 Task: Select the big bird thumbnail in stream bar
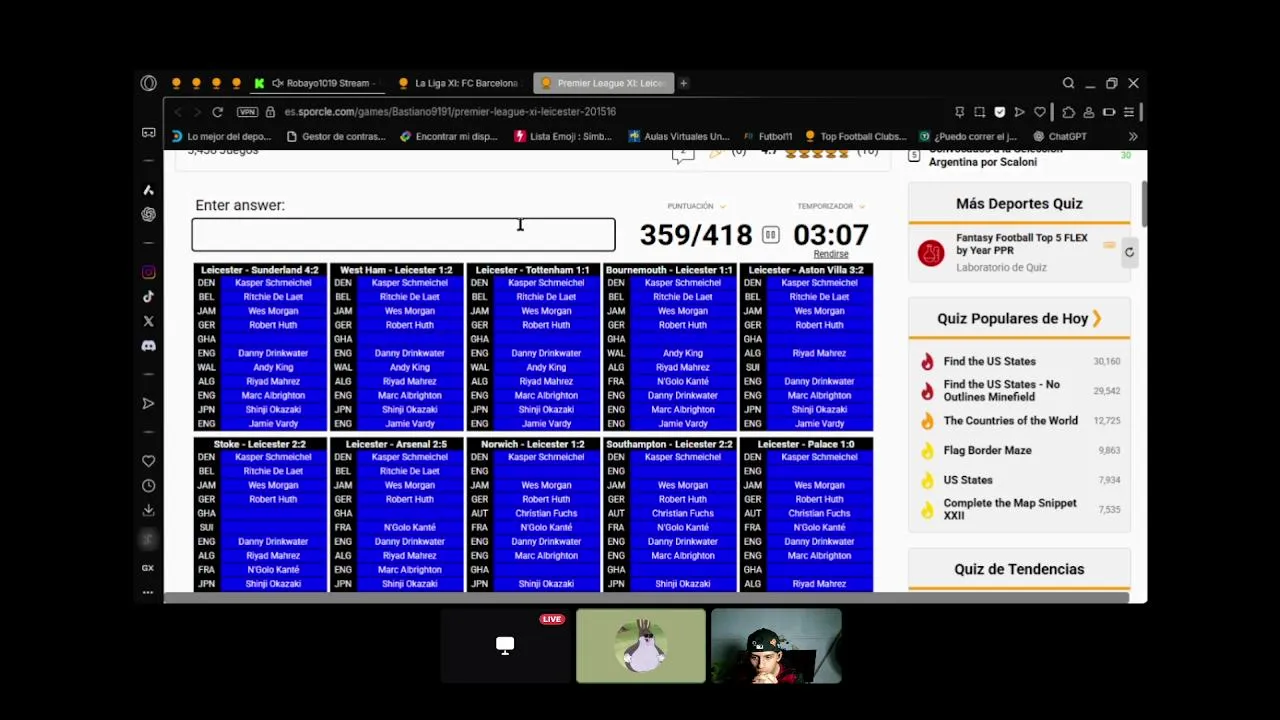(641, 646)
